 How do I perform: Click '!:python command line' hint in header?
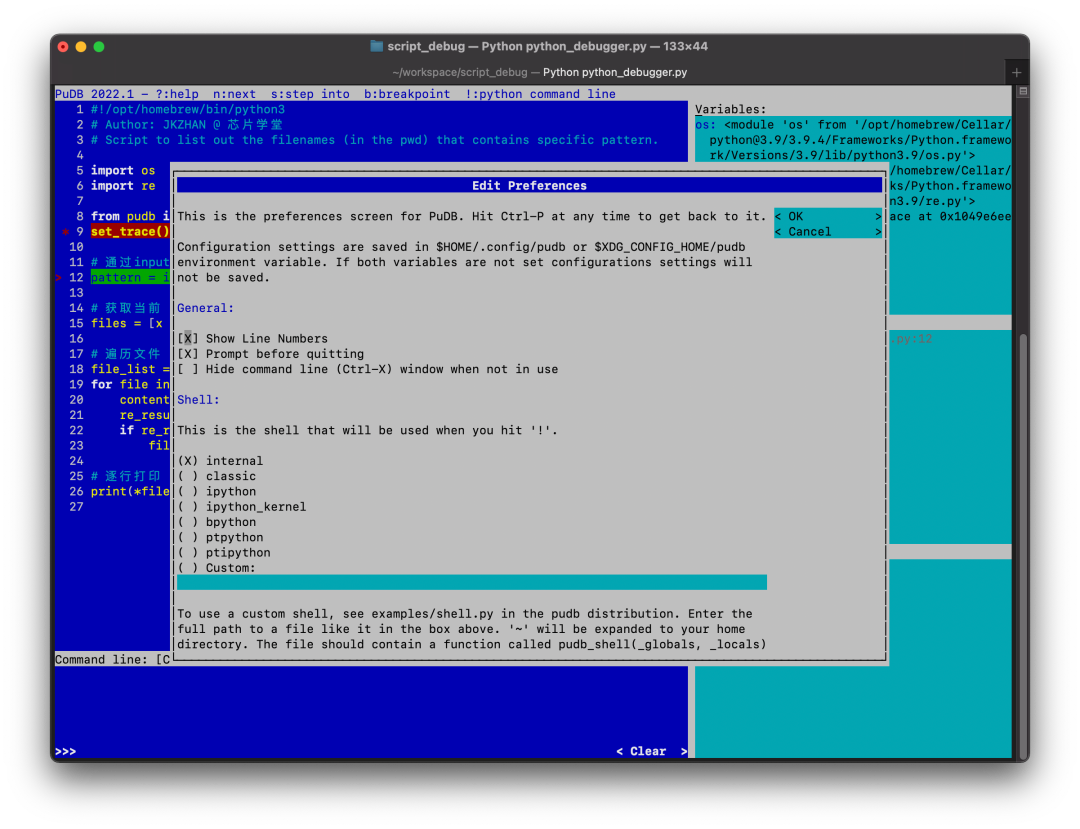[x=540, y=94]
